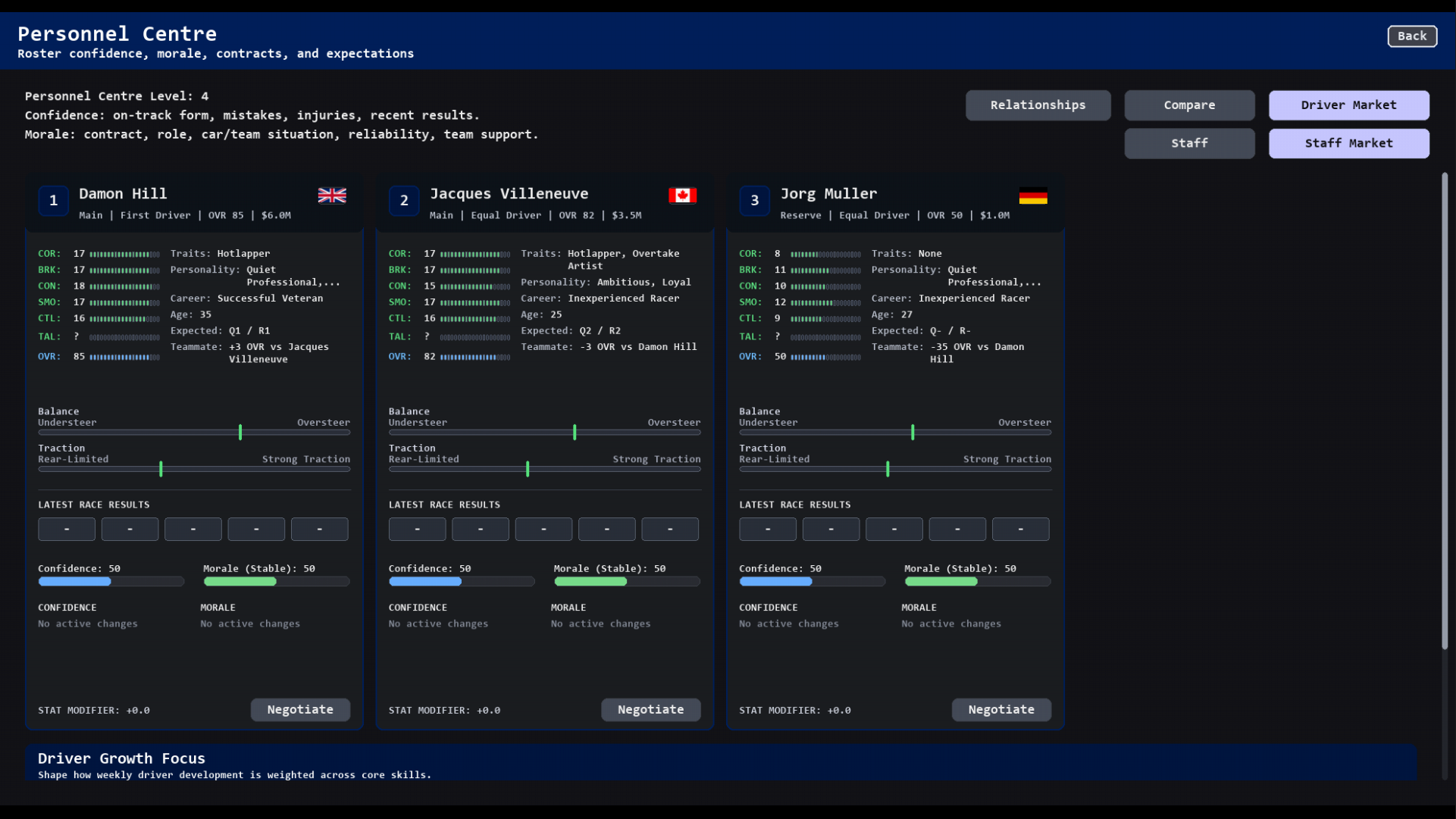This screenshot has width=1456, height=819.
Task: Open the Staff view
Action: click(x=1189, y=143)
